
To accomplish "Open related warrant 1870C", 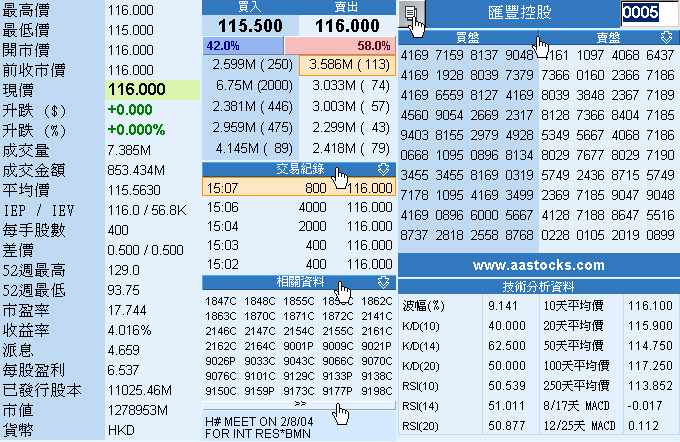I will 259,316.
